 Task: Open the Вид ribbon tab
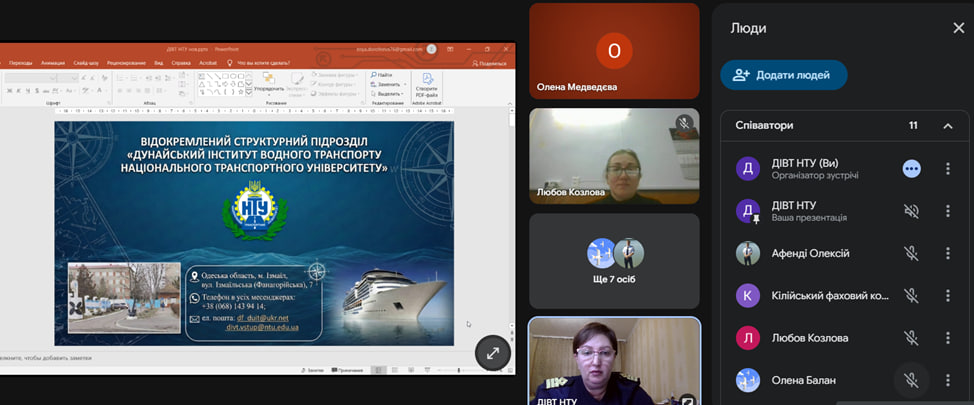(158, 63)
